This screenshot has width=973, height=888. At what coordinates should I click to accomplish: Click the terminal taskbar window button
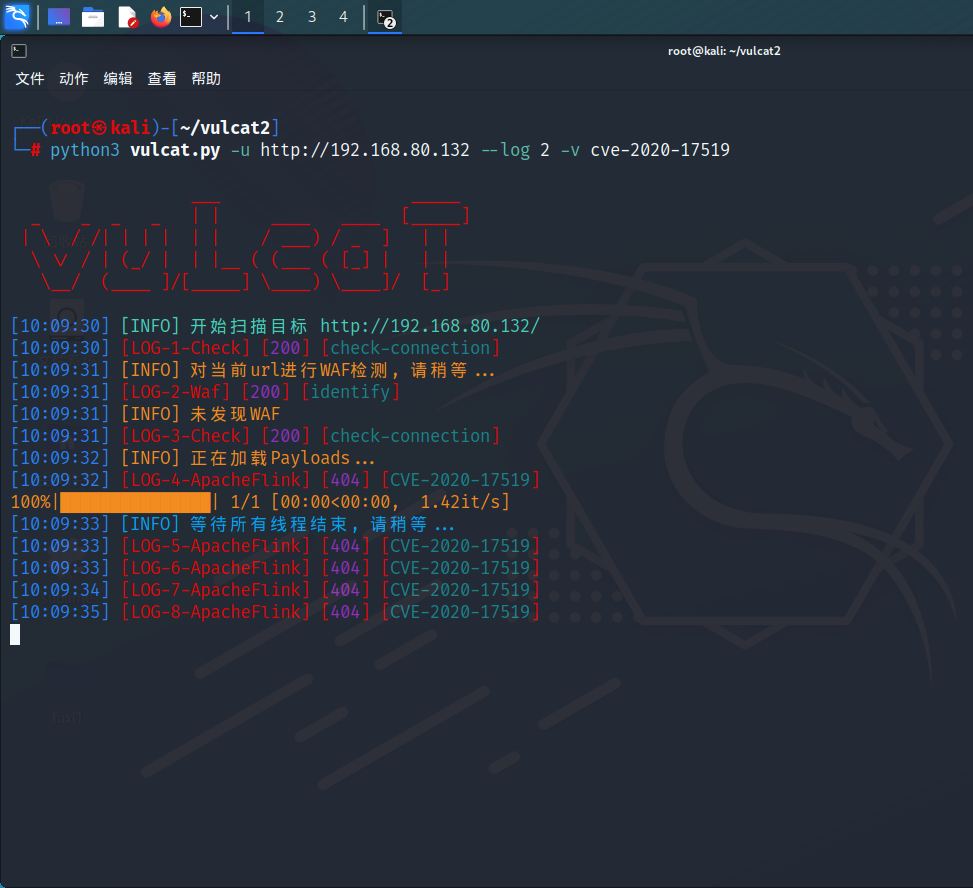(x=385, y=17)
